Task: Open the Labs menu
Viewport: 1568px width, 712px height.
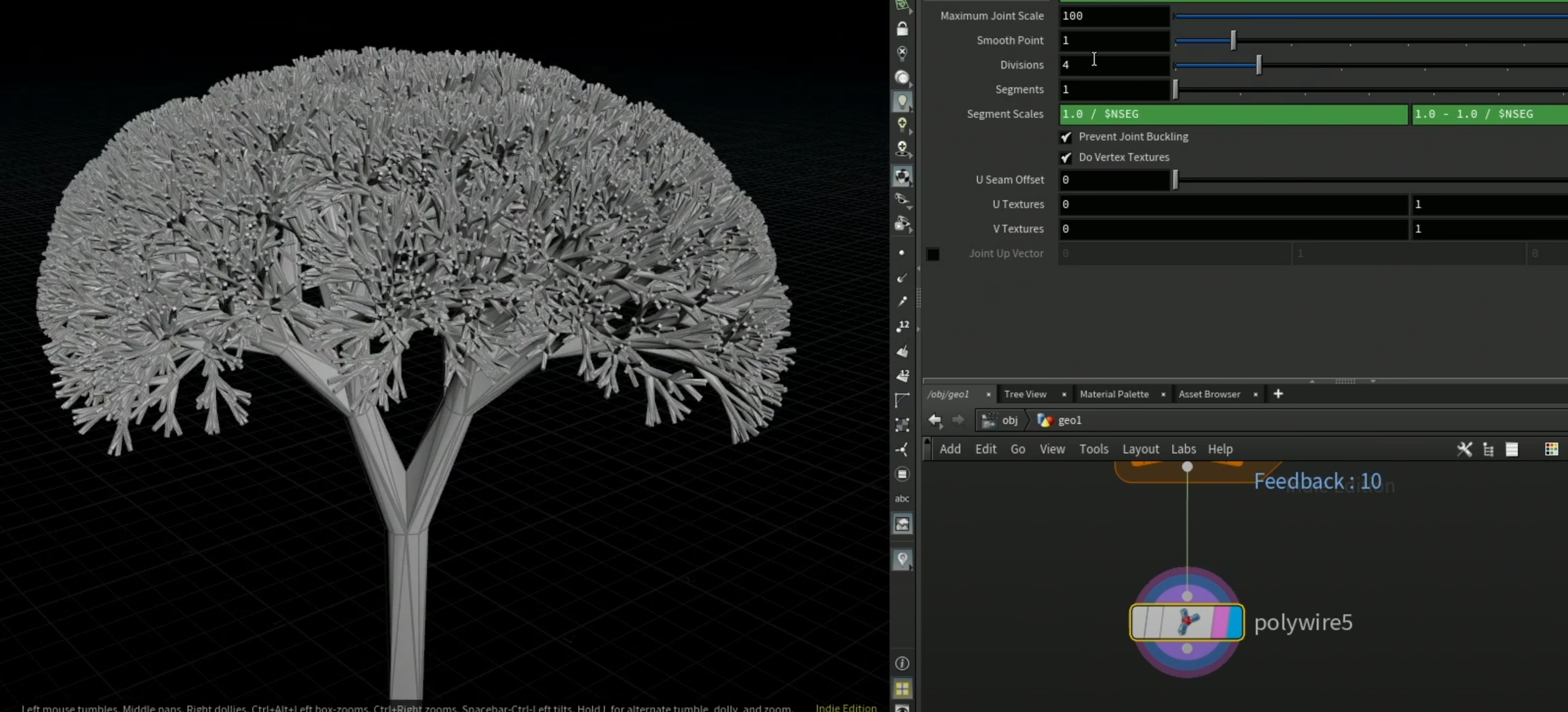Action: (1183, 449)
